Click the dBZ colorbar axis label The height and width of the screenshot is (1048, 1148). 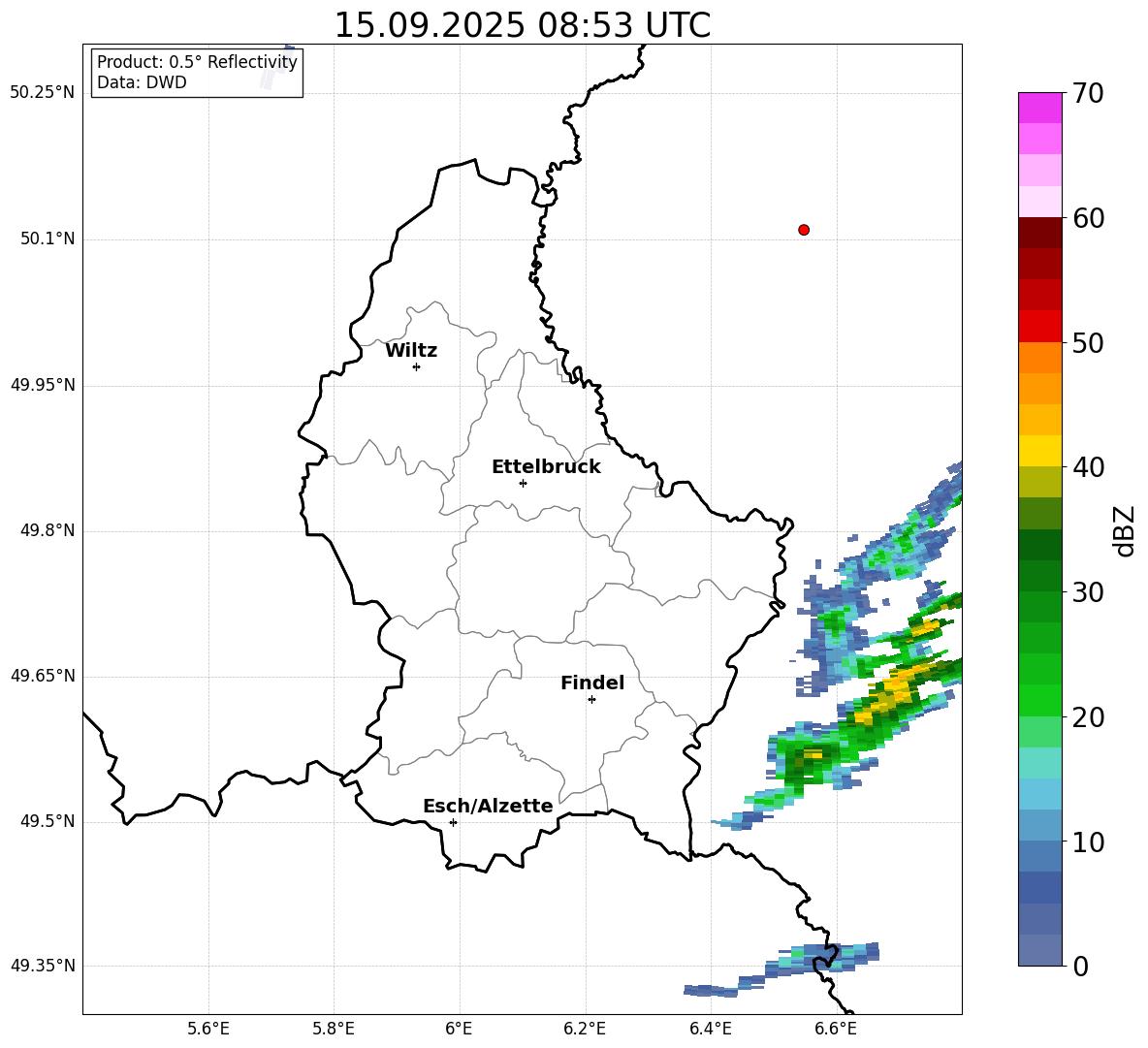pyautogui.click(x=1123, y=530)
